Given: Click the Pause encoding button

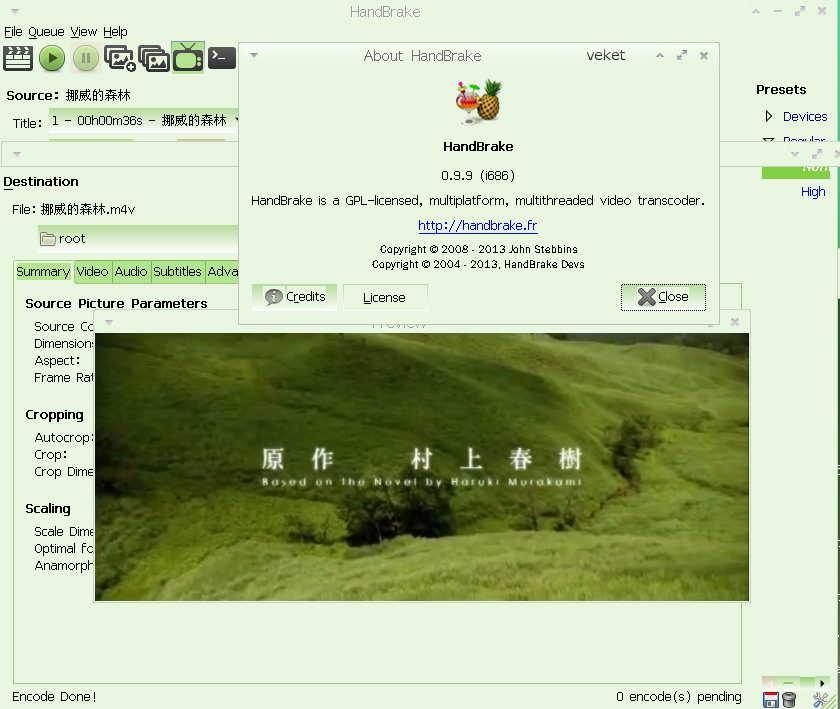Looking at the screenshot, I should (x=86, y=58).
